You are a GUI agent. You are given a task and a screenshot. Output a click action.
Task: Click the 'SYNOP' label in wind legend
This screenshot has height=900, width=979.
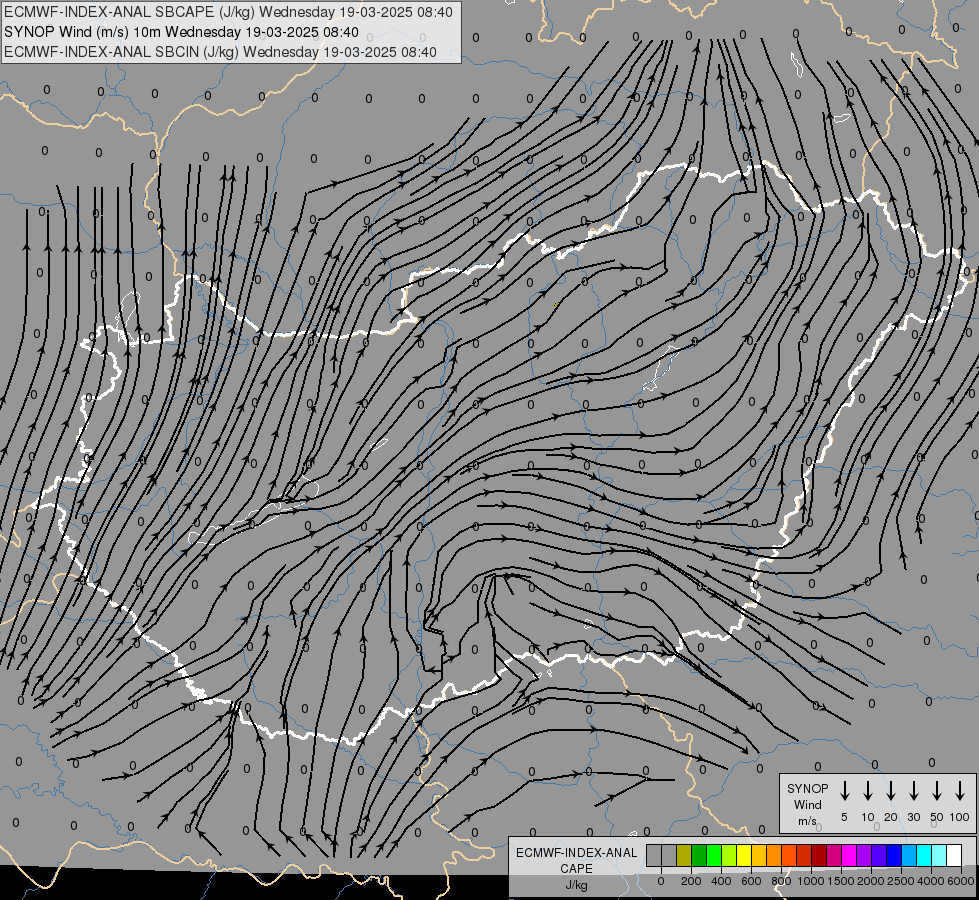click(x=807, y=788)
